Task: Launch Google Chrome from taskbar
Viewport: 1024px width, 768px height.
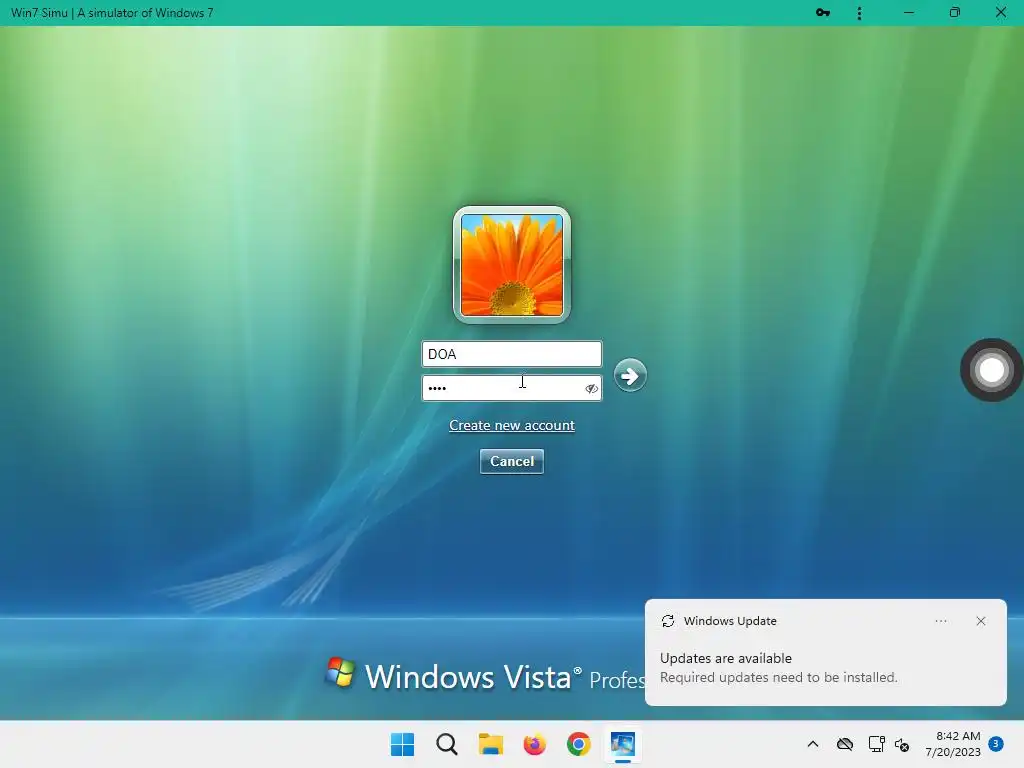Action: [579, 744]
